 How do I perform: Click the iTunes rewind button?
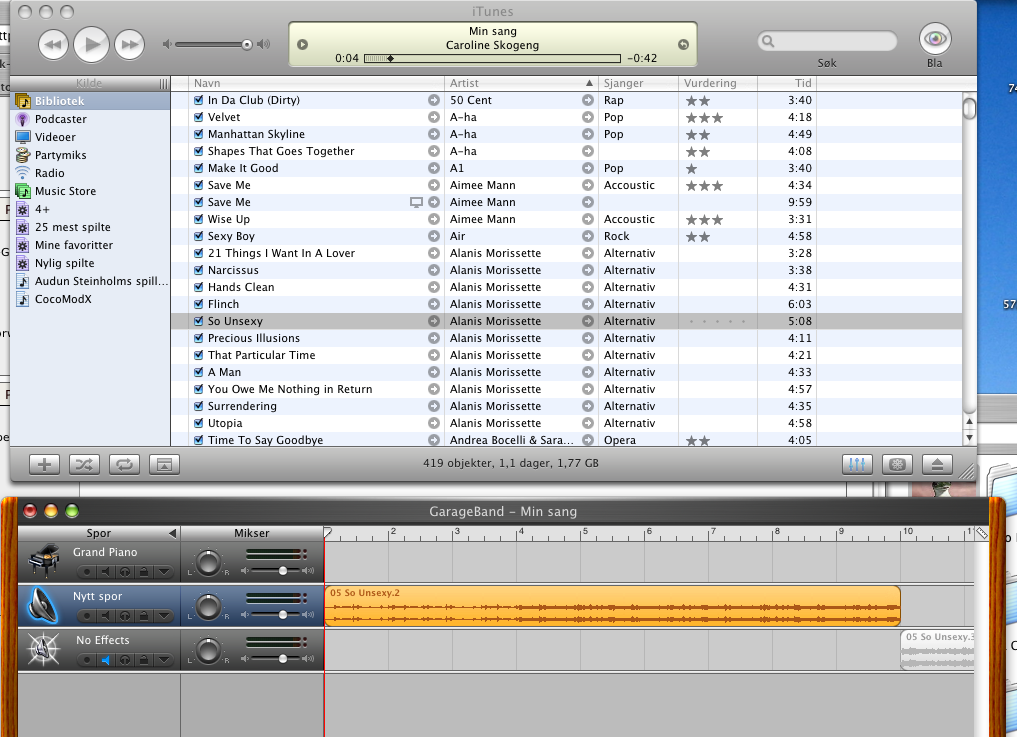point(53,45)
